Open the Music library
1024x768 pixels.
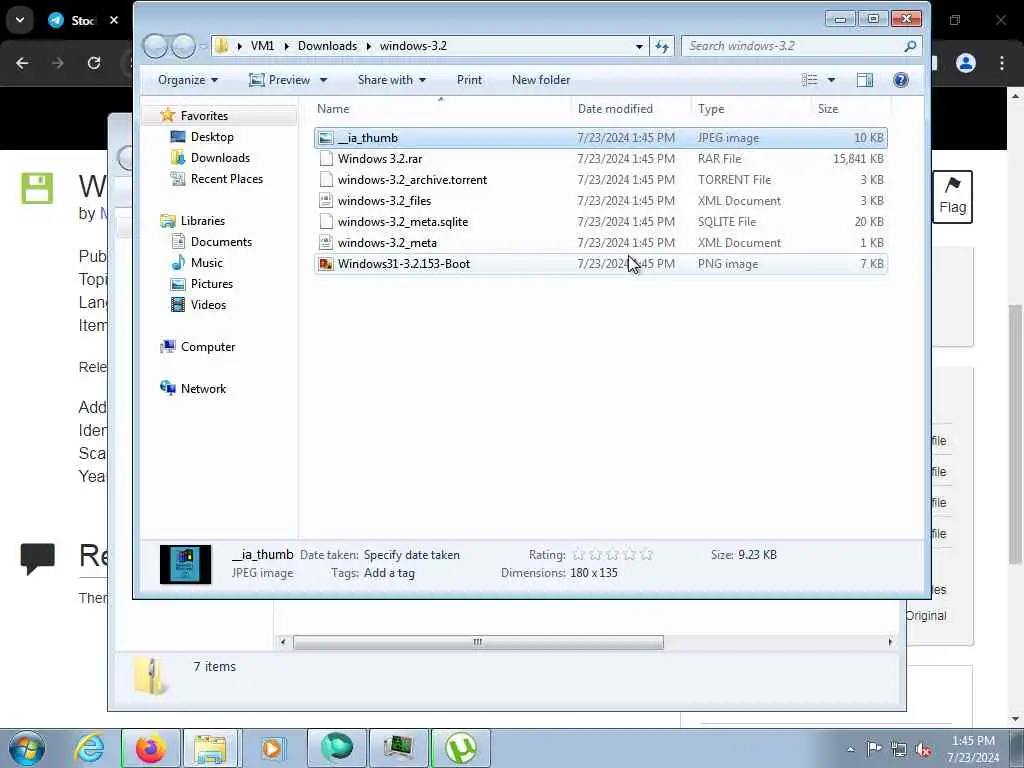click(x=206, y=263)
